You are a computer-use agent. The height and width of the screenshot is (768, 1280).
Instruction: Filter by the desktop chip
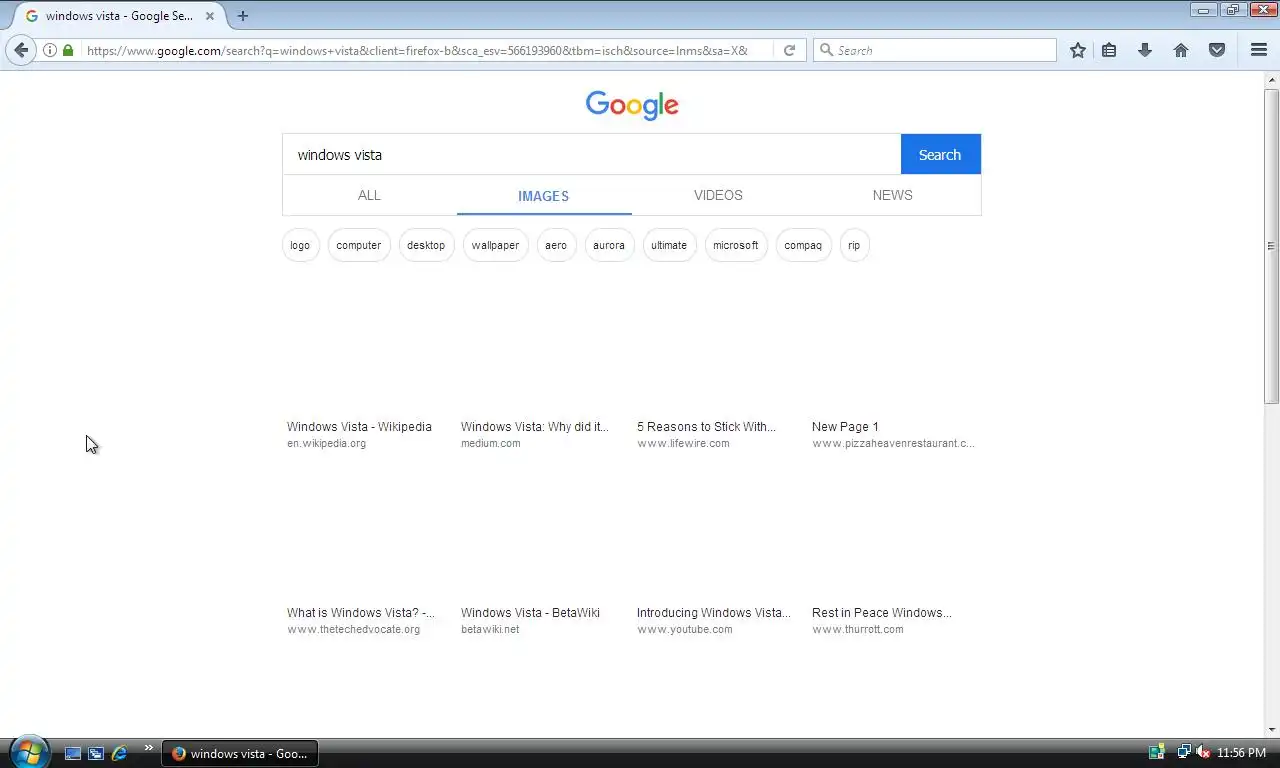426,245
